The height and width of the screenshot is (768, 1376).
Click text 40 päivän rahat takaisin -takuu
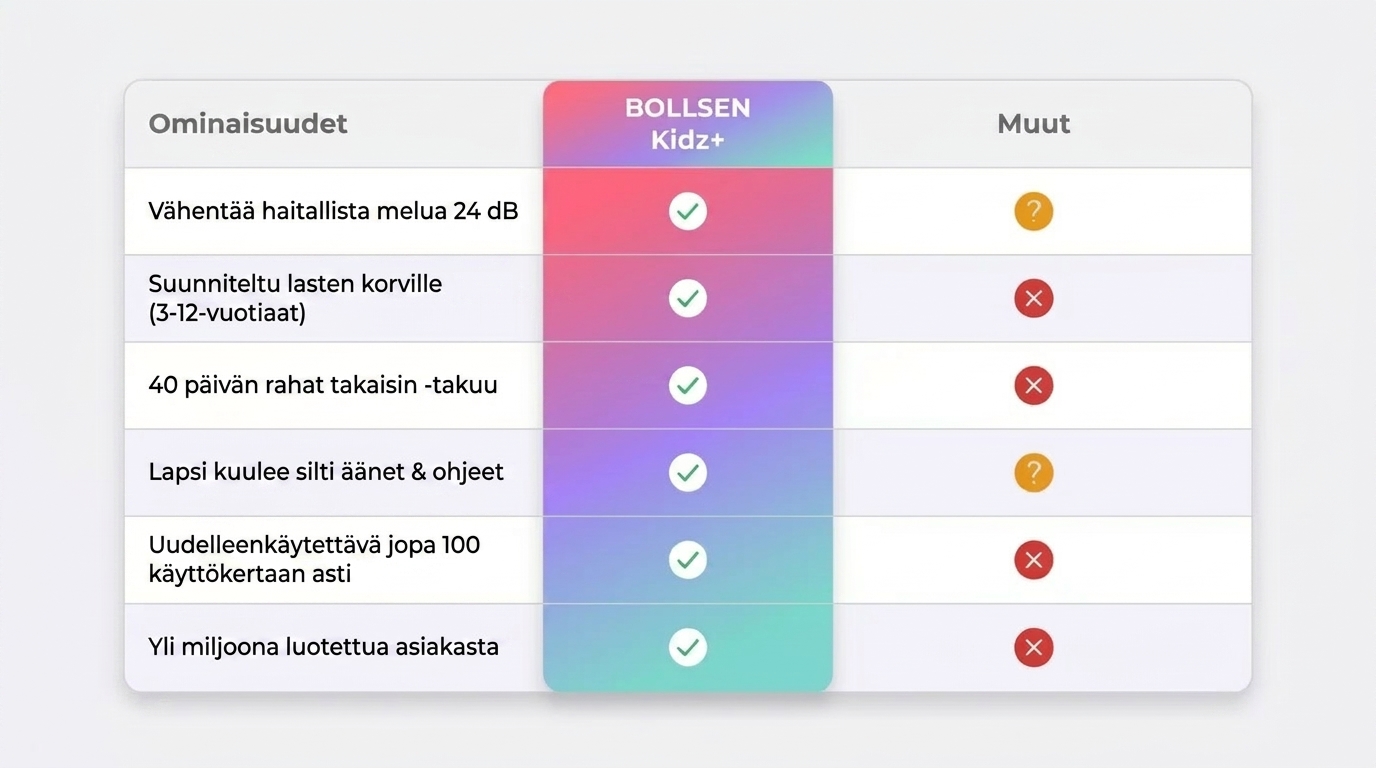coord(322,385)
